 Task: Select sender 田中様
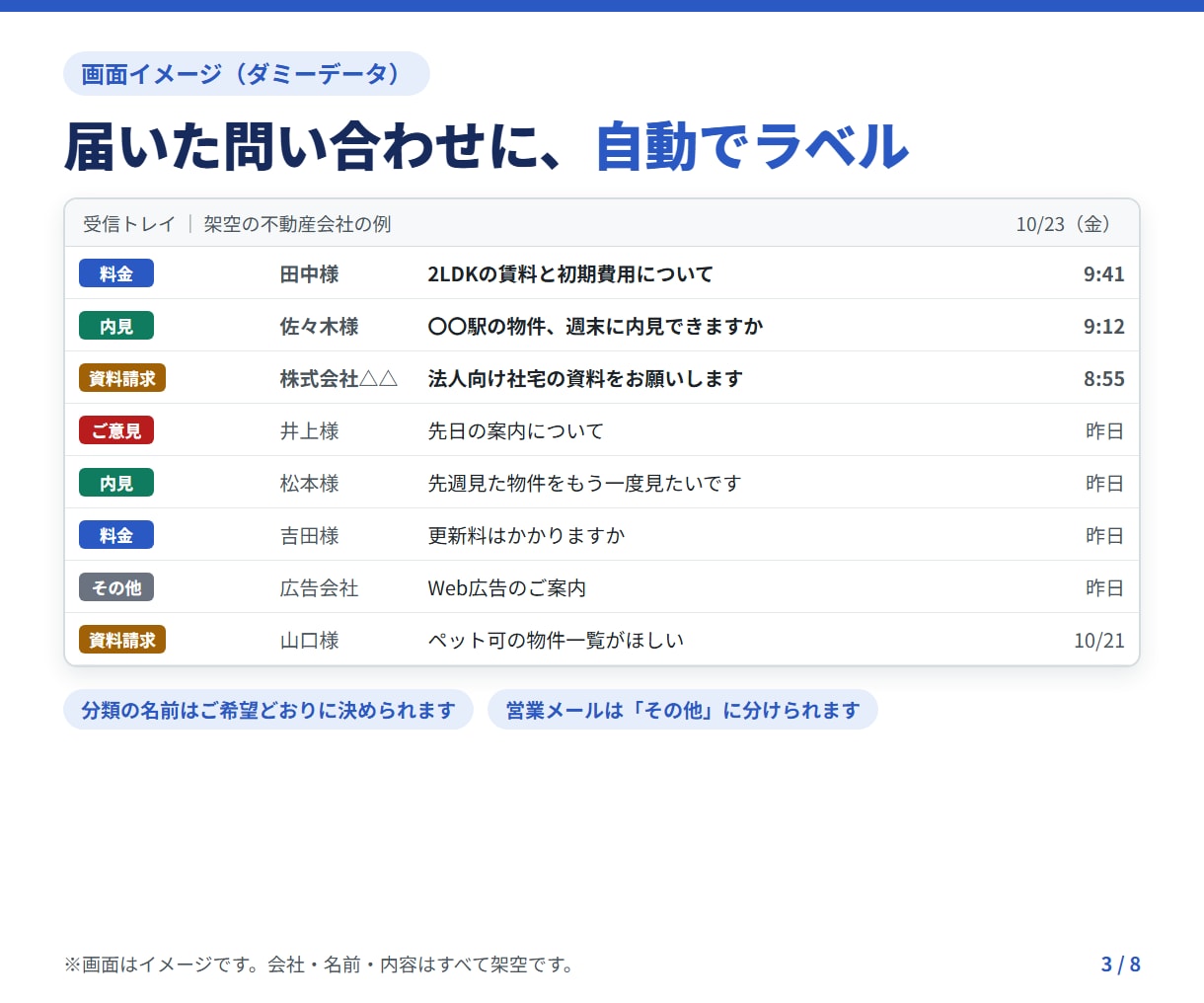click(x=309, y=274)
